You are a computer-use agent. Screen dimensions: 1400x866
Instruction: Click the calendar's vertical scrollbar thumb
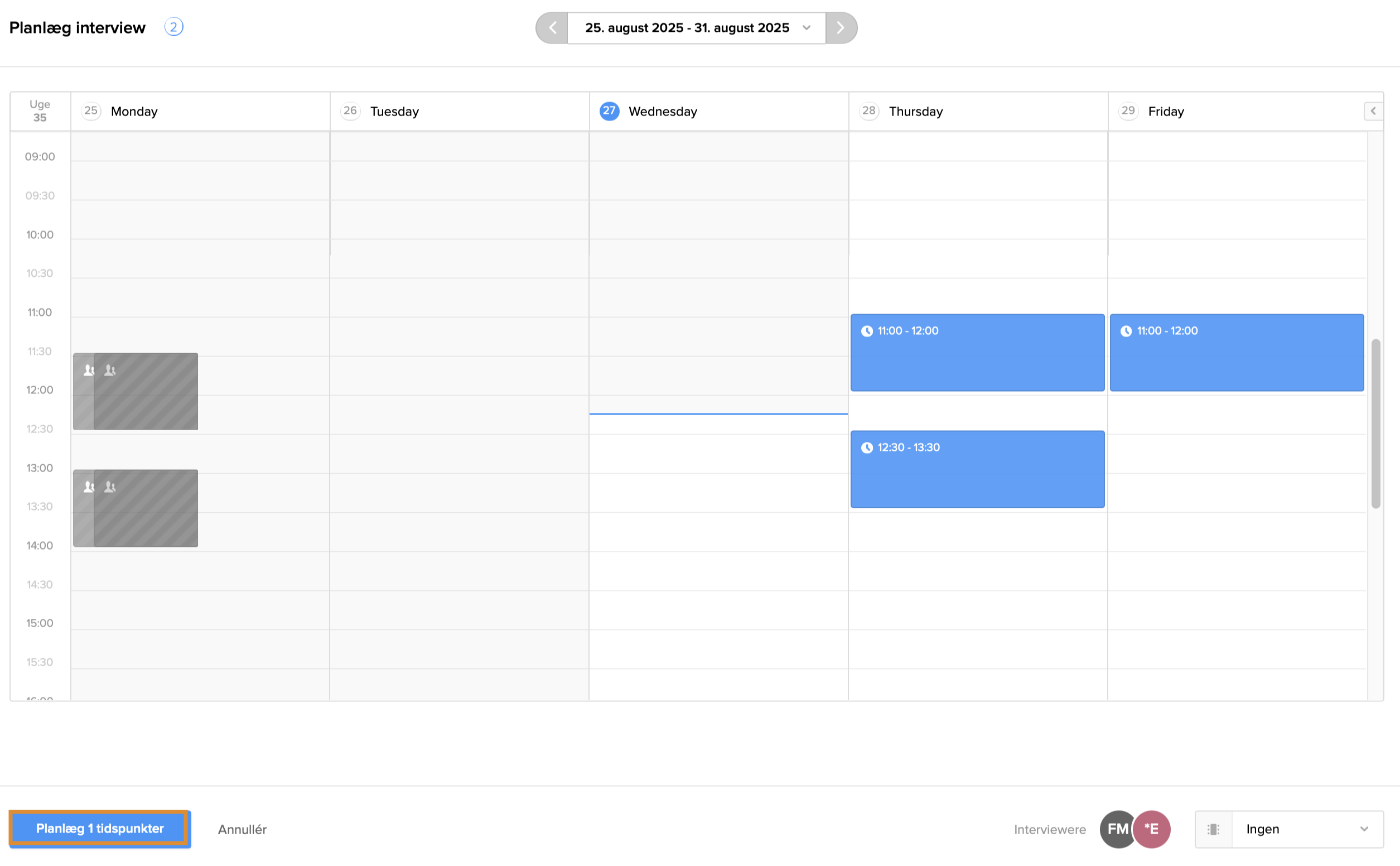(x=1375, y=424)
